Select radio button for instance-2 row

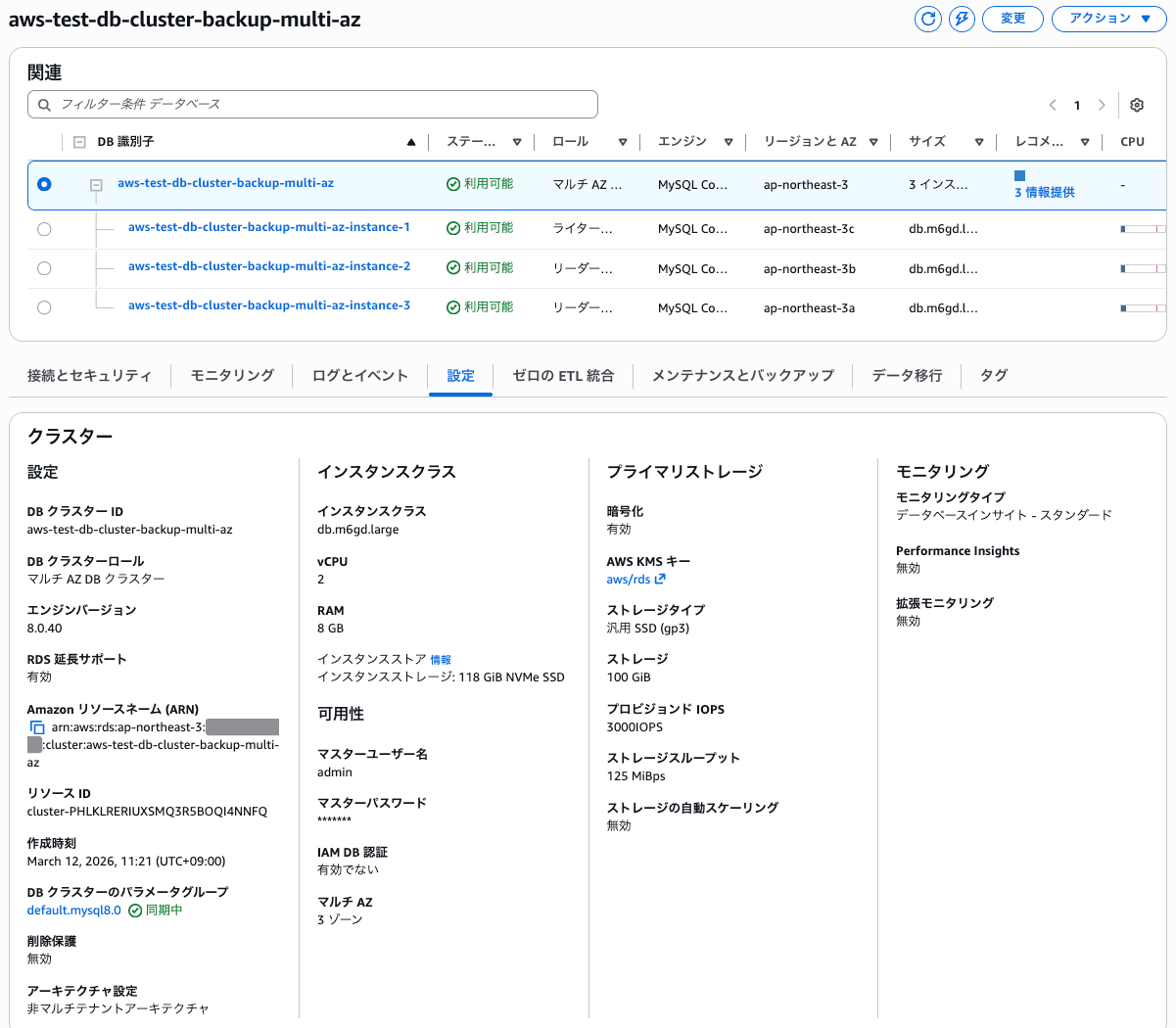click(x=44, y=268)
